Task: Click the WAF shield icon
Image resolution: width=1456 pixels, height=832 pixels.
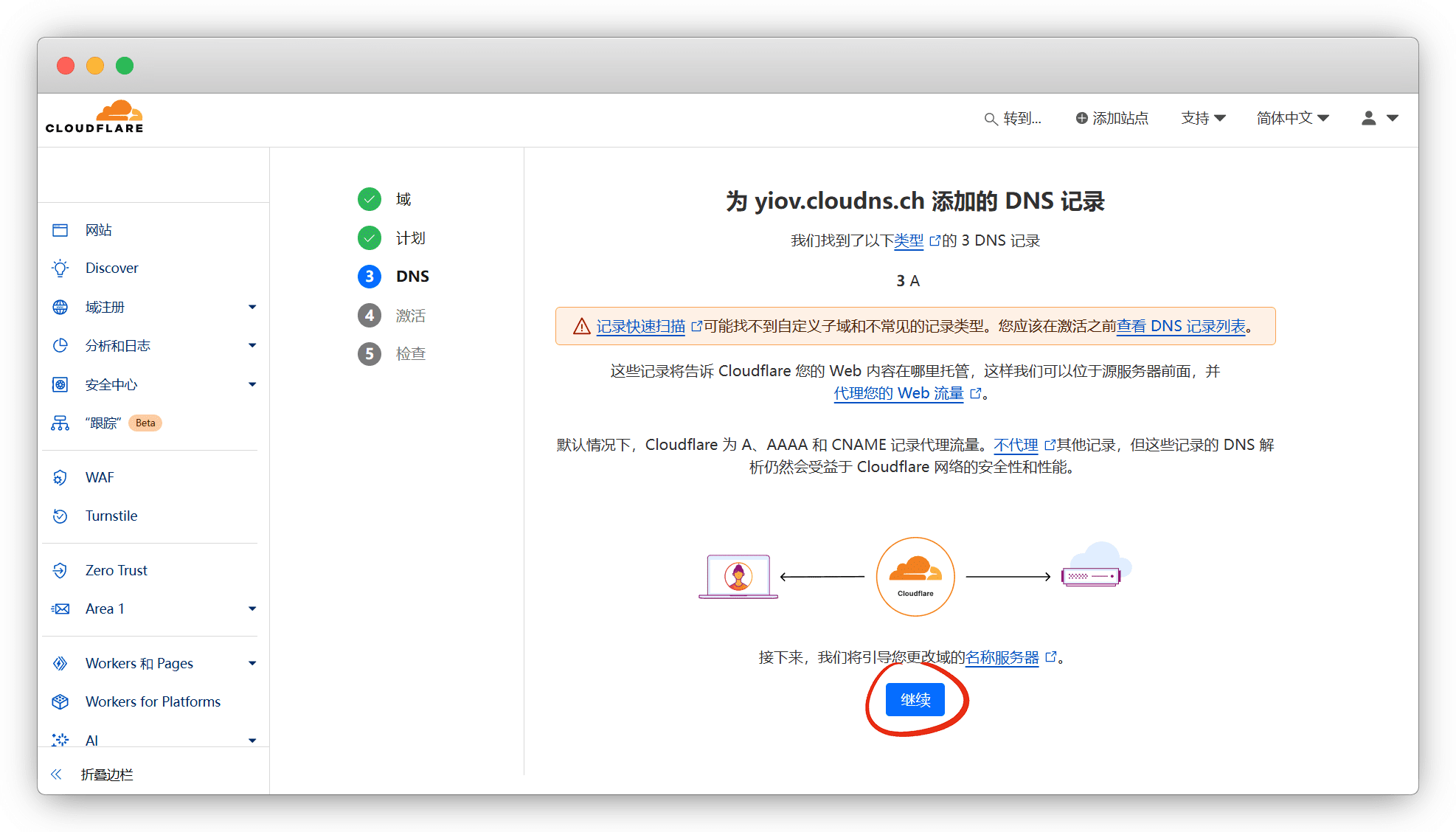Action: (60, 478)
